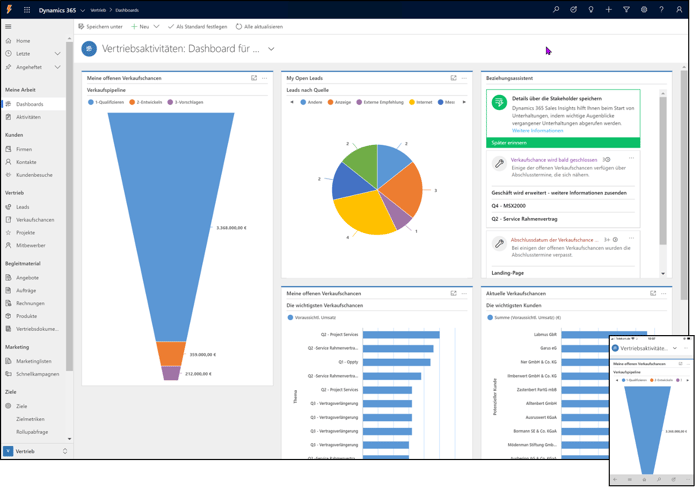Screen dimensions: 700x489
Task: Open the app launcher waffle icon
Action: [27, 10]
